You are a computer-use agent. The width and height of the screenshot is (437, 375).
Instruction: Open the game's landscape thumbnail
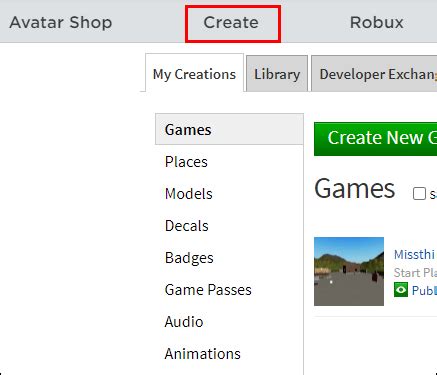click(349, 271)
